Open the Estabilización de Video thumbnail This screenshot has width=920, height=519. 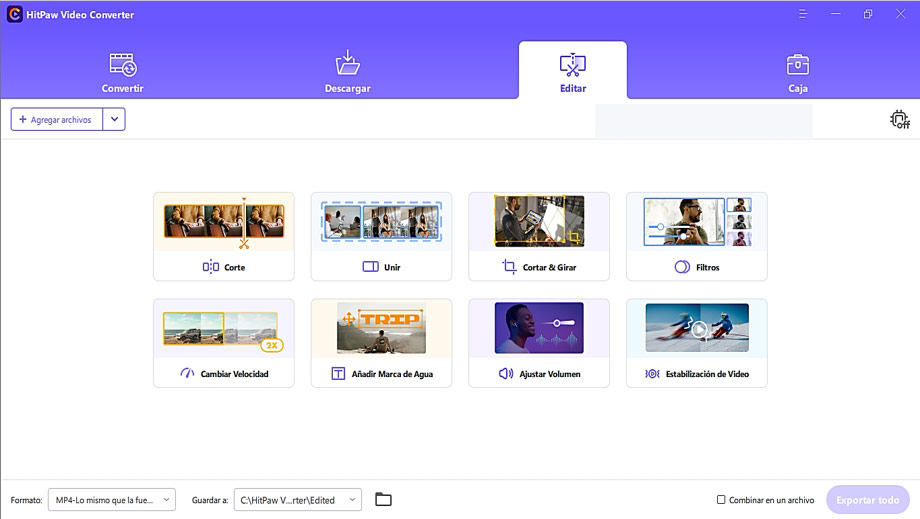click(x=696, y=328)
